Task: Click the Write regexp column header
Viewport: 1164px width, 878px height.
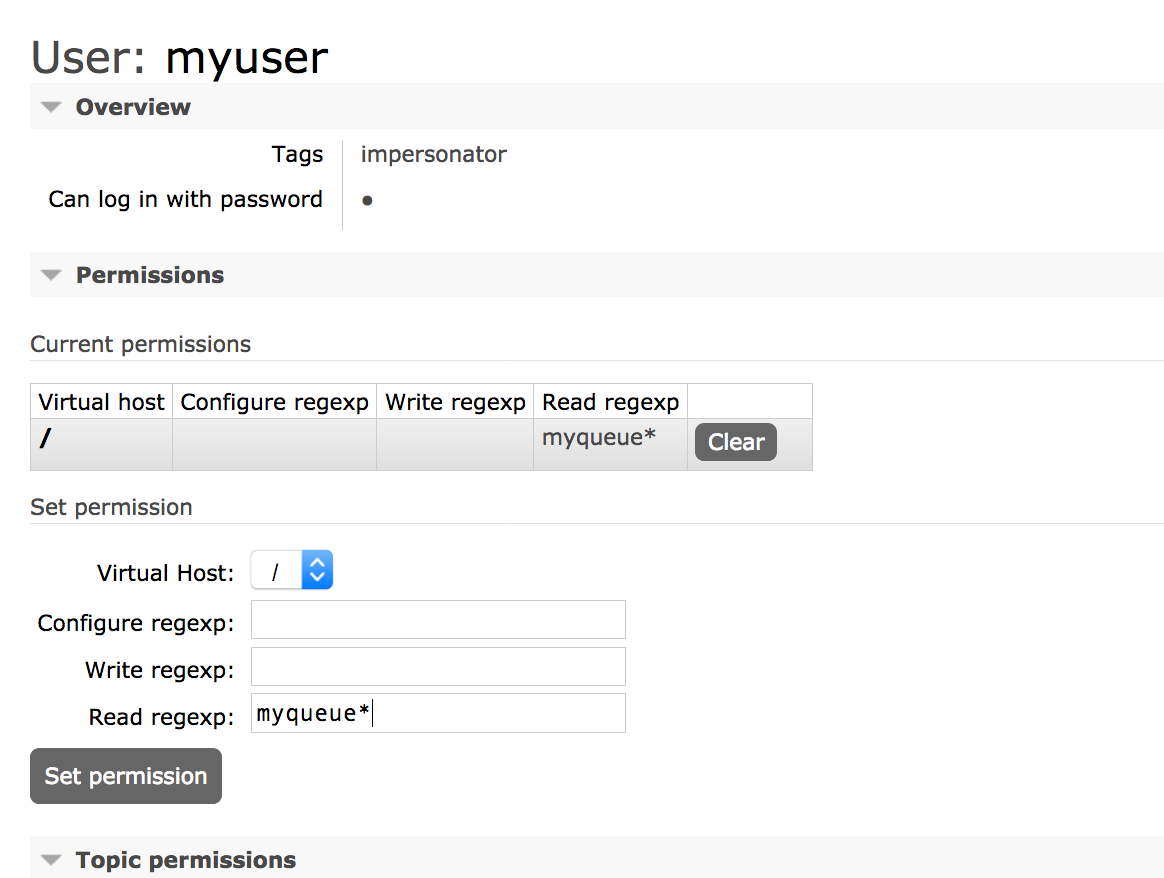Action: [455, 402]
